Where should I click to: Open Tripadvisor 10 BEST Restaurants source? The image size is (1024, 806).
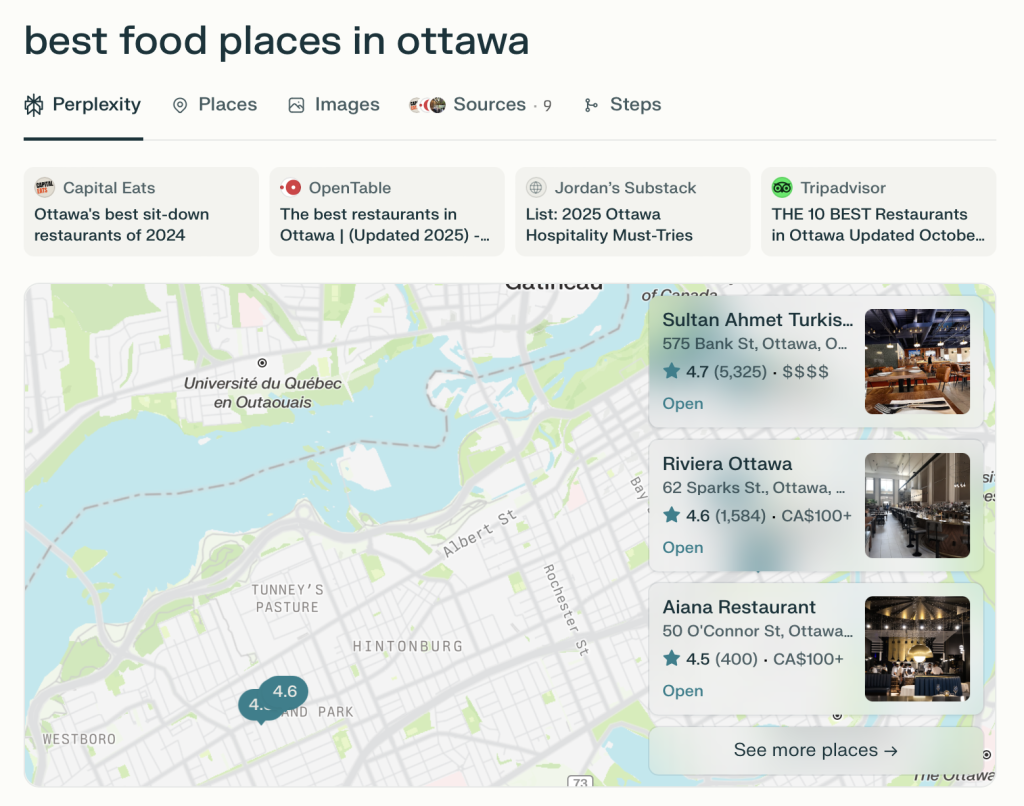(x=878, y=224)
